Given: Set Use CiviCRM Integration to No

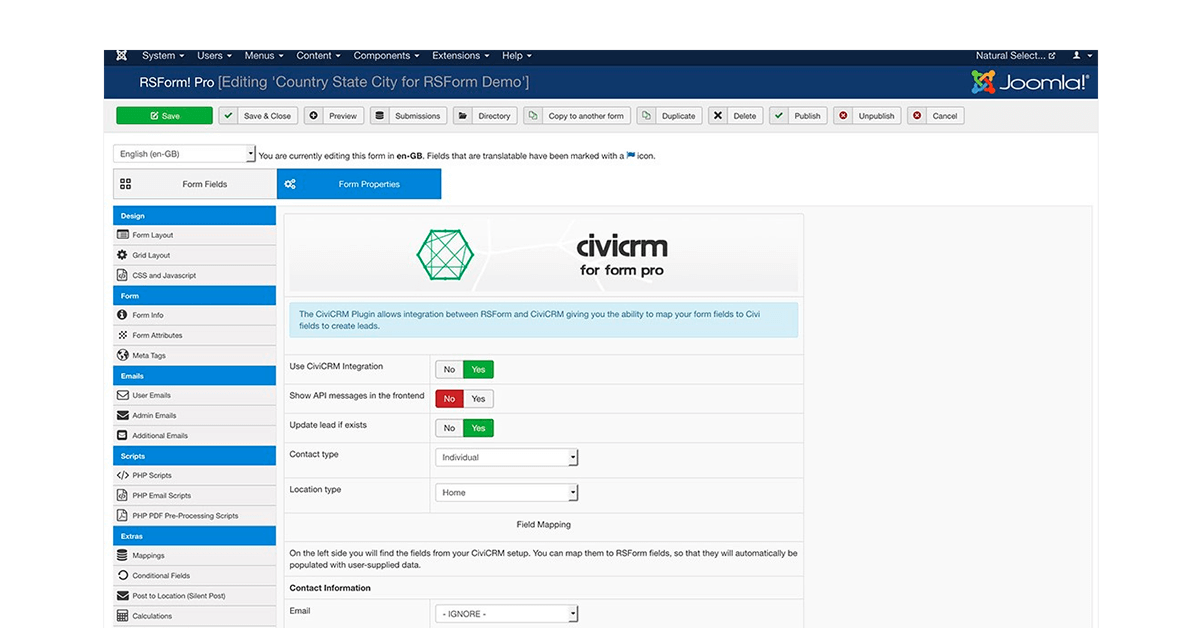Looking at the screenshot, I should coord(449,369).
